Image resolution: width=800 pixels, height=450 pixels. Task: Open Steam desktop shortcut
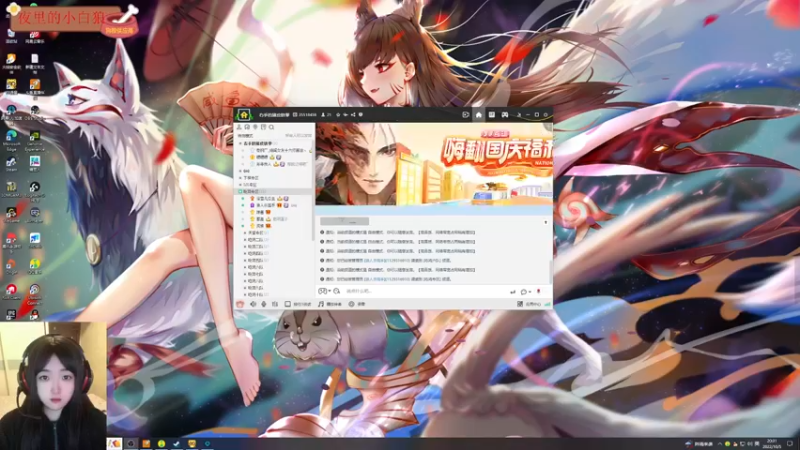click(11, 164)
